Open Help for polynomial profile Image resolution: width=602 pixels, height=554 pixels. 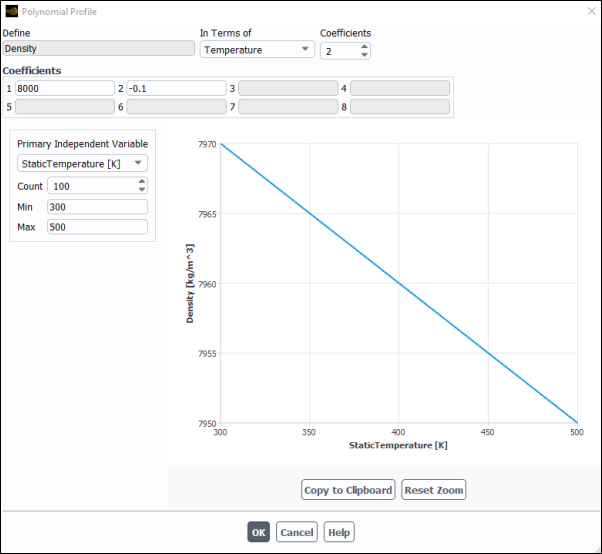click(x=339, y=532)
